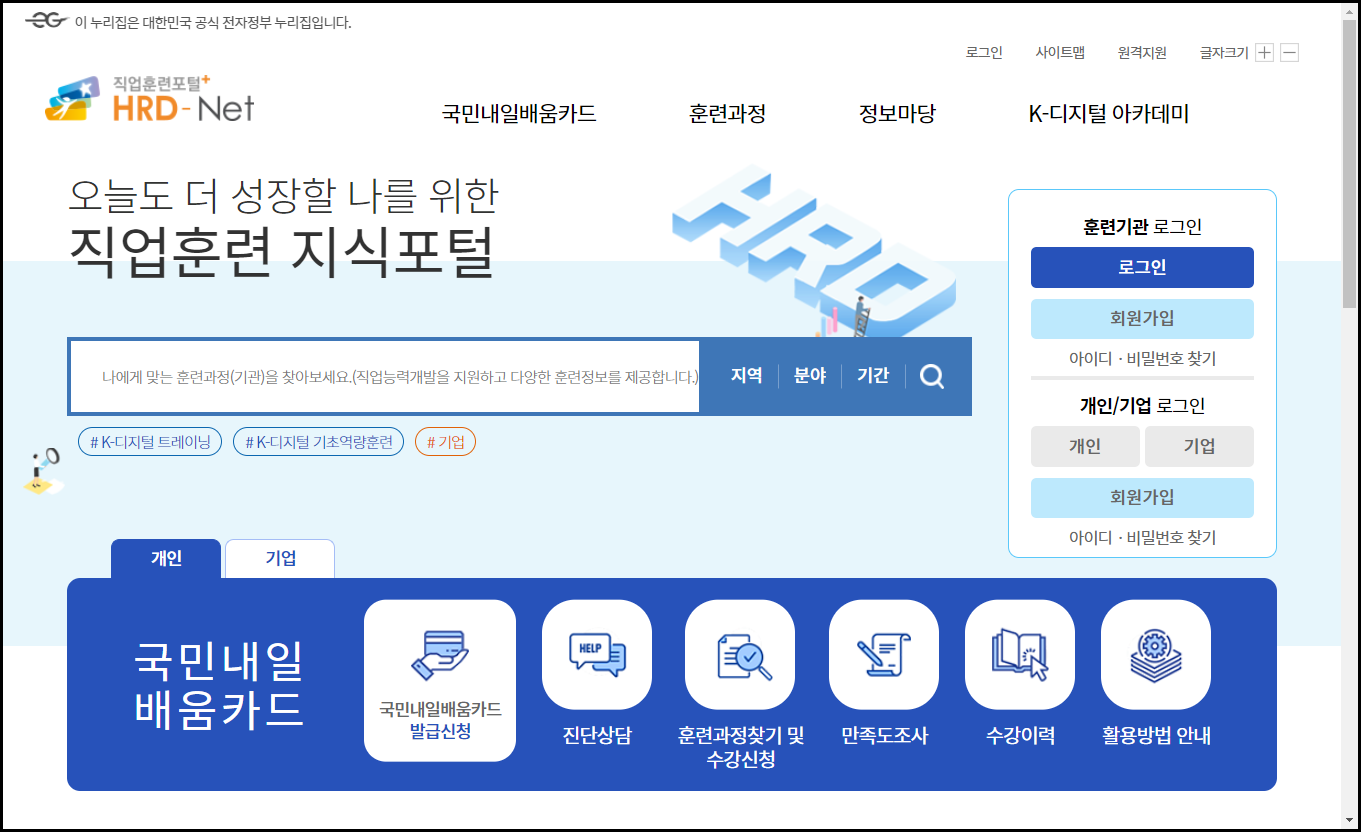Click the telescope mascot icon
The height and width of the screenshot is (832, 1361).
tap(42, 472)
